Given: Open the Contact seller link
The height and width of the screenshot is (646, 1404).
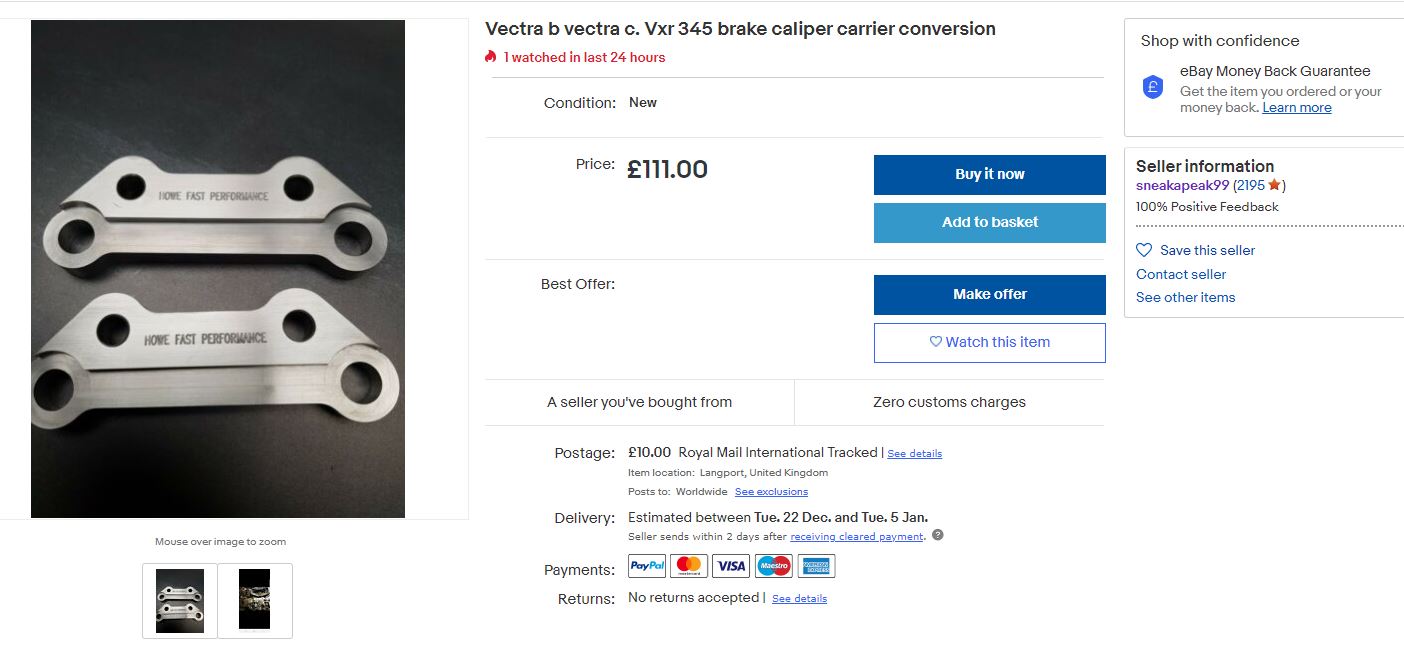Looking at the screenshot, I should click(x=1180, y=274).
